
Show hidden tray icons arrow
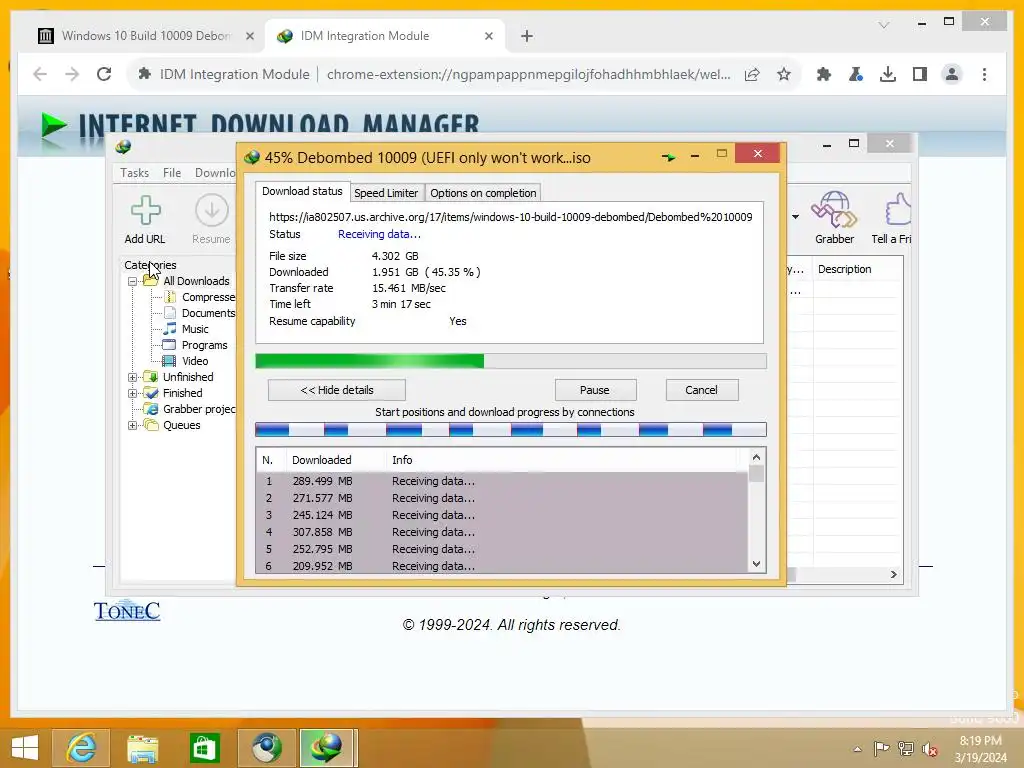tap(857, 749)
